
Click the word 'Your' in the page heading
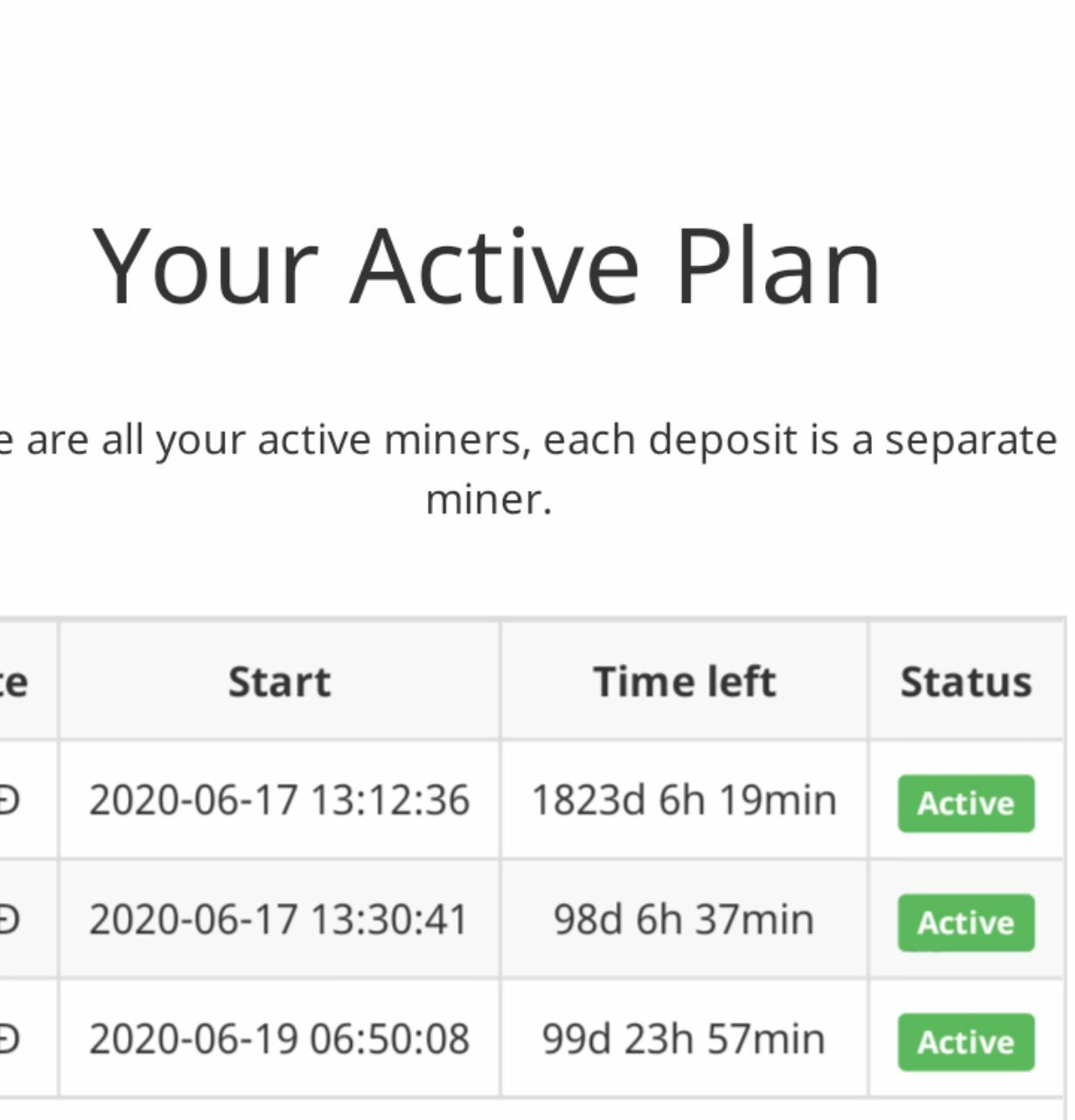pyautogui.click(x=206, y=266)
